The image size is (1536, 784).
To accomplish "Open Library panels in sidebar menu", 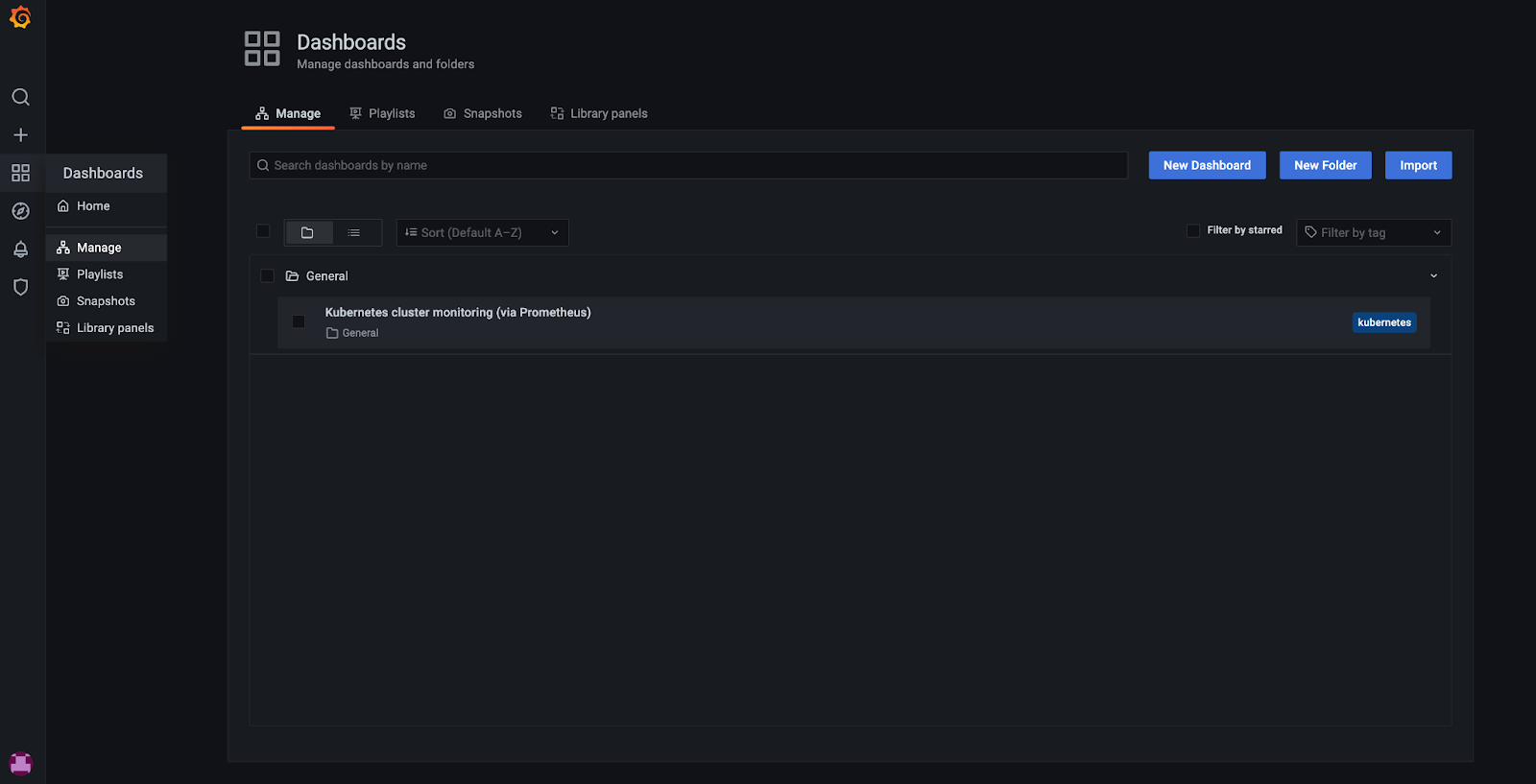I will tap(114, 328).
